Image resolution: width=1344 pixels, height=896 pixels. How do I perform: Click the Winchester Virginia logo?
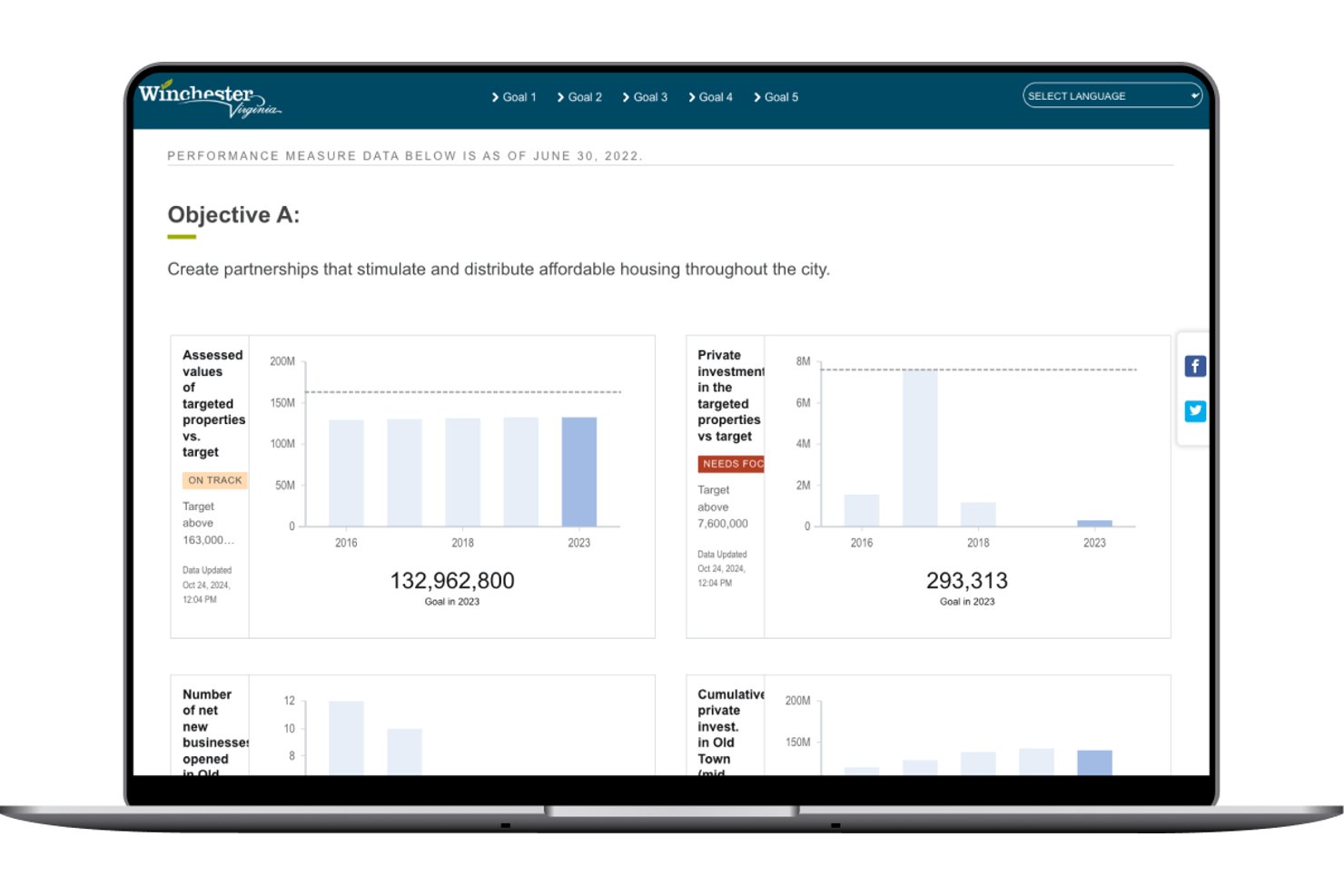(x=209, y=99)
